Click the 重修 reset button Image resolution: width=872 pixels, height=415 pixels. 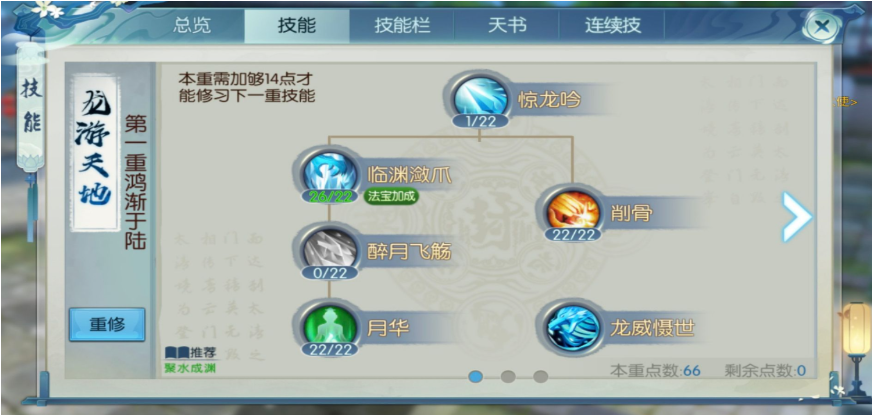pos(107,324)
